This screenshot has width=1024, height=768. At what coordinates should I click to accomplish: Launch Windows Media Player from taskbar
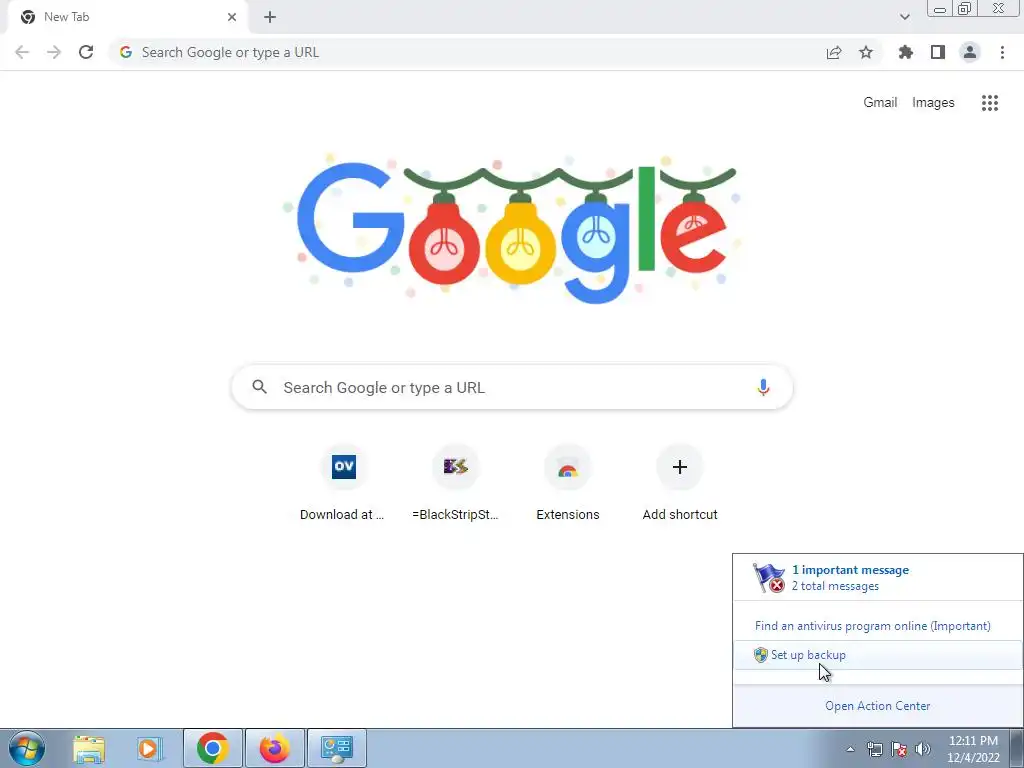pyautogui.click(x=150, y=748)
